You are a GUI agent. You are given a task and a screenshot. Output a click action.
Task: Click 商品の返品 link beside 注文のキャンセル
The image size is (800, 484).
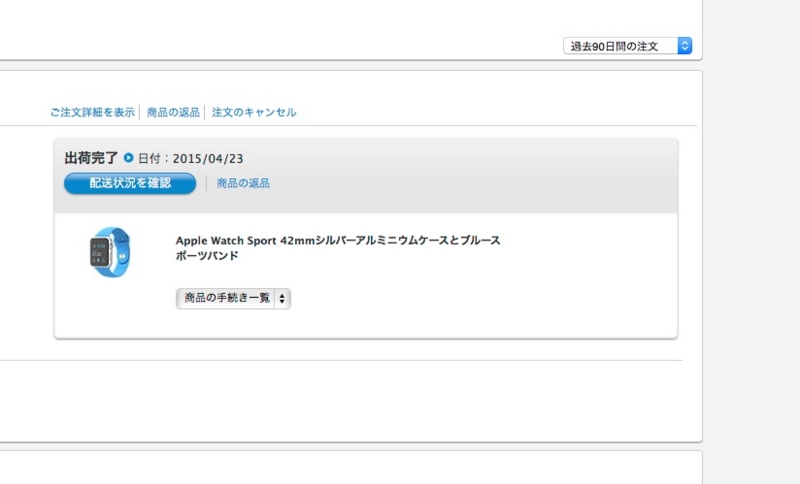[x=173, y=112]
